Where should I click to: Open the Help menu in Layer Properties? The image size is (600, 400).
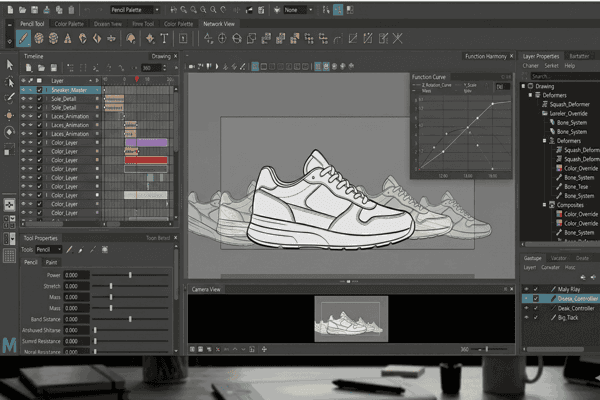570,66
